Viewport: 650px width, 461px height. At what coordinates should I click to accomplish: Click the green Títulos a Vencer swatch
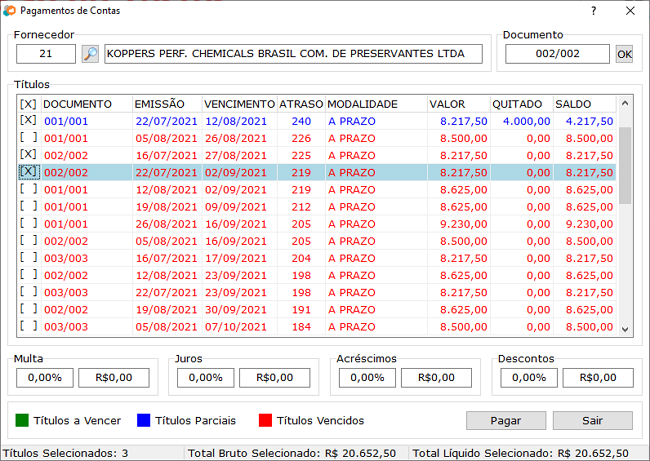[x=22, y=420]
